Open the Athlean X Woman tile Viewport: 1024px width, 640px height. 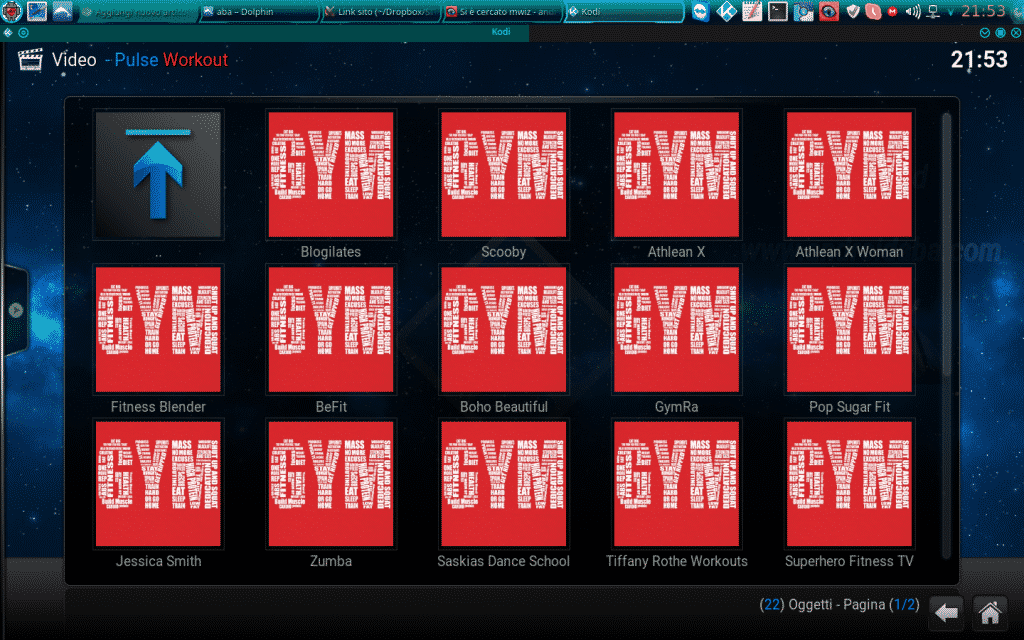coord(849,174)
